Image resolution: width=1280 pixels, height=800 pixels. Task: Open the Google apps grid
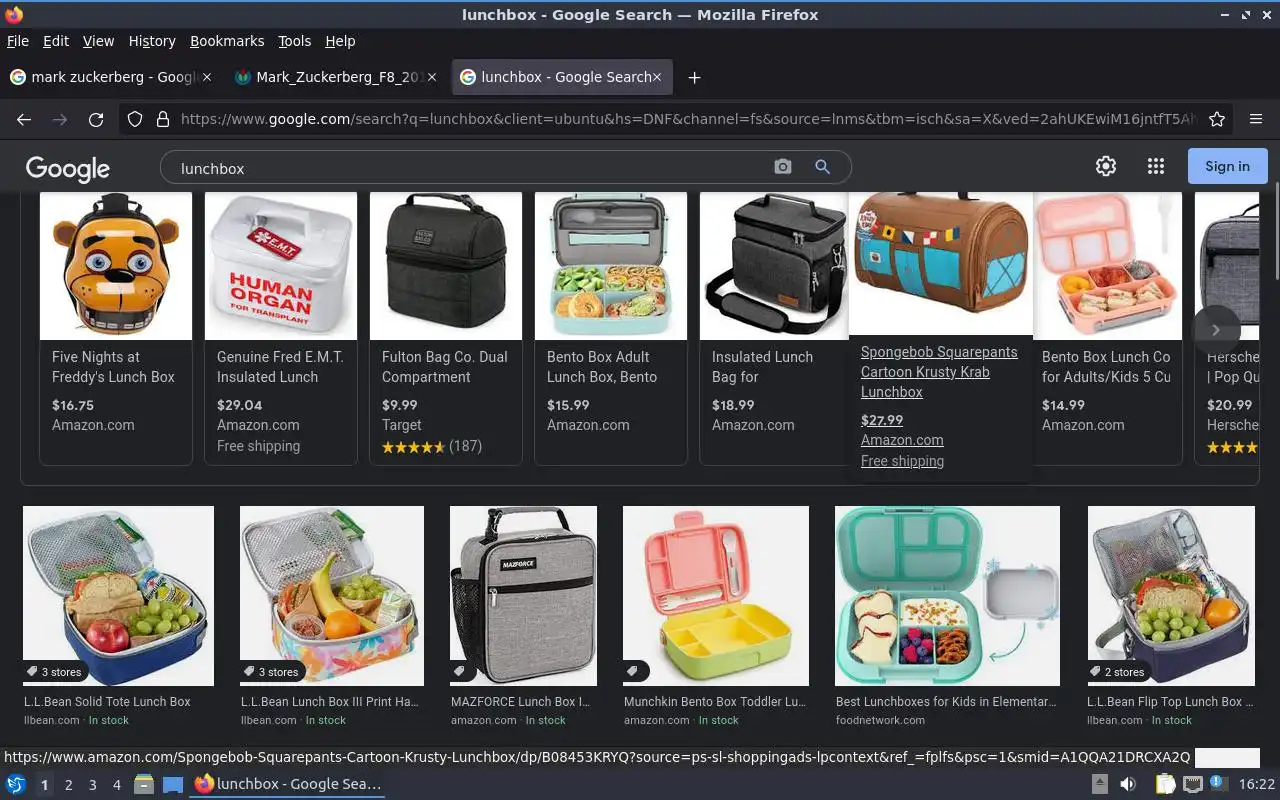[1155, 166]
